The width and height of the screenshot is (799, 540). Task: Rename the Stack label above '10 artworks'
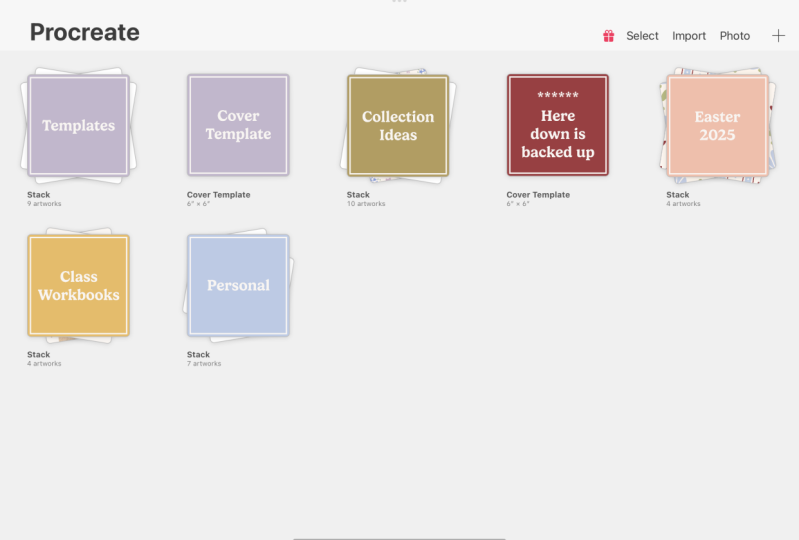tap(358, 195)
